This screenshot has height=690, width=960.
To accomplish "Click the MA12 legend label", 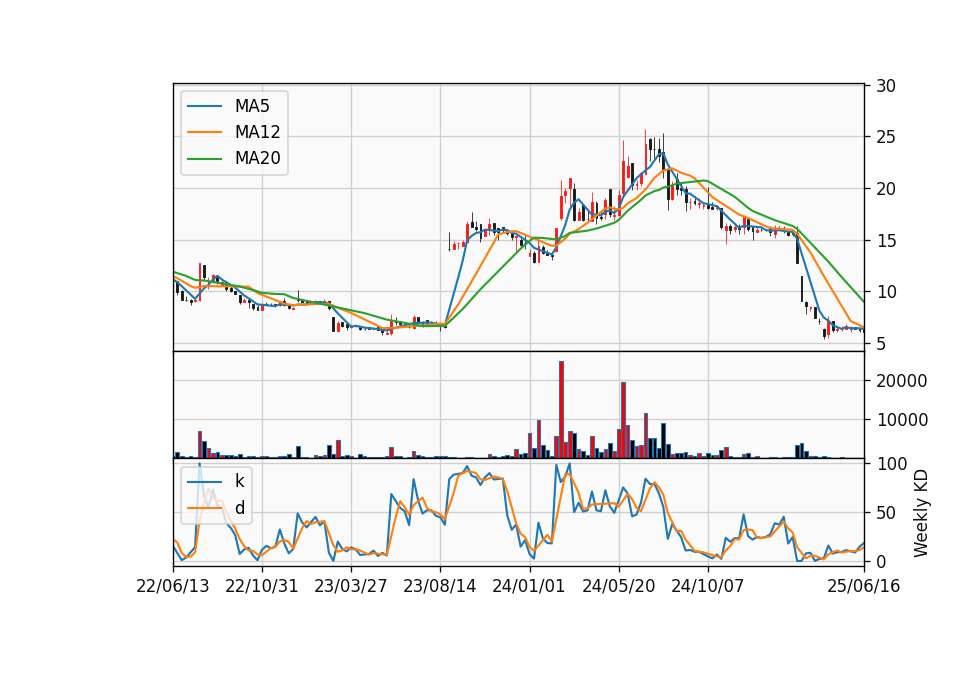I will pos(257,132).
